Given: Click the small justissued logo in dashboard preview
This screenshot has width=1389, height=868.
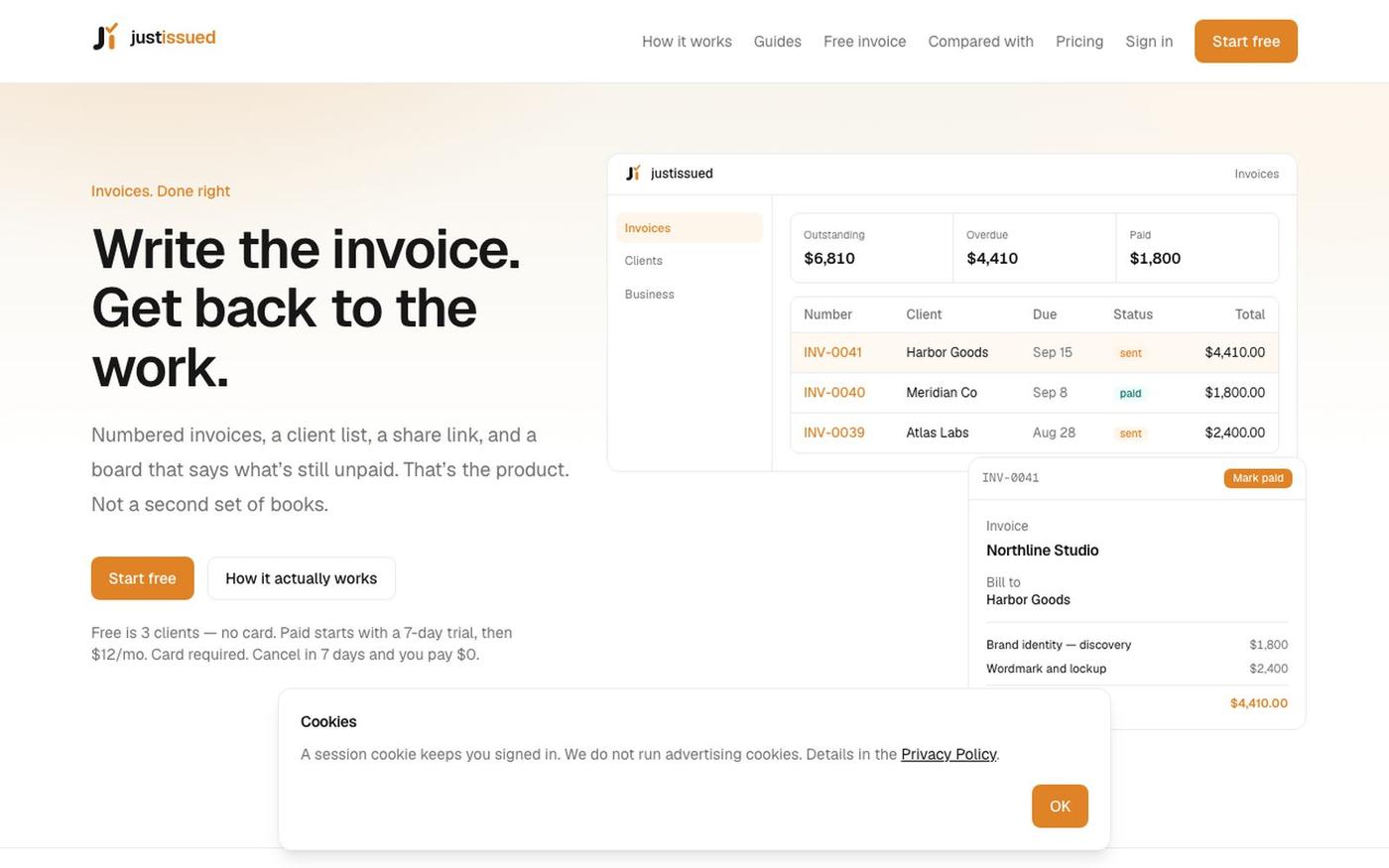Looking at the screenshot, I should click(633, 174).
